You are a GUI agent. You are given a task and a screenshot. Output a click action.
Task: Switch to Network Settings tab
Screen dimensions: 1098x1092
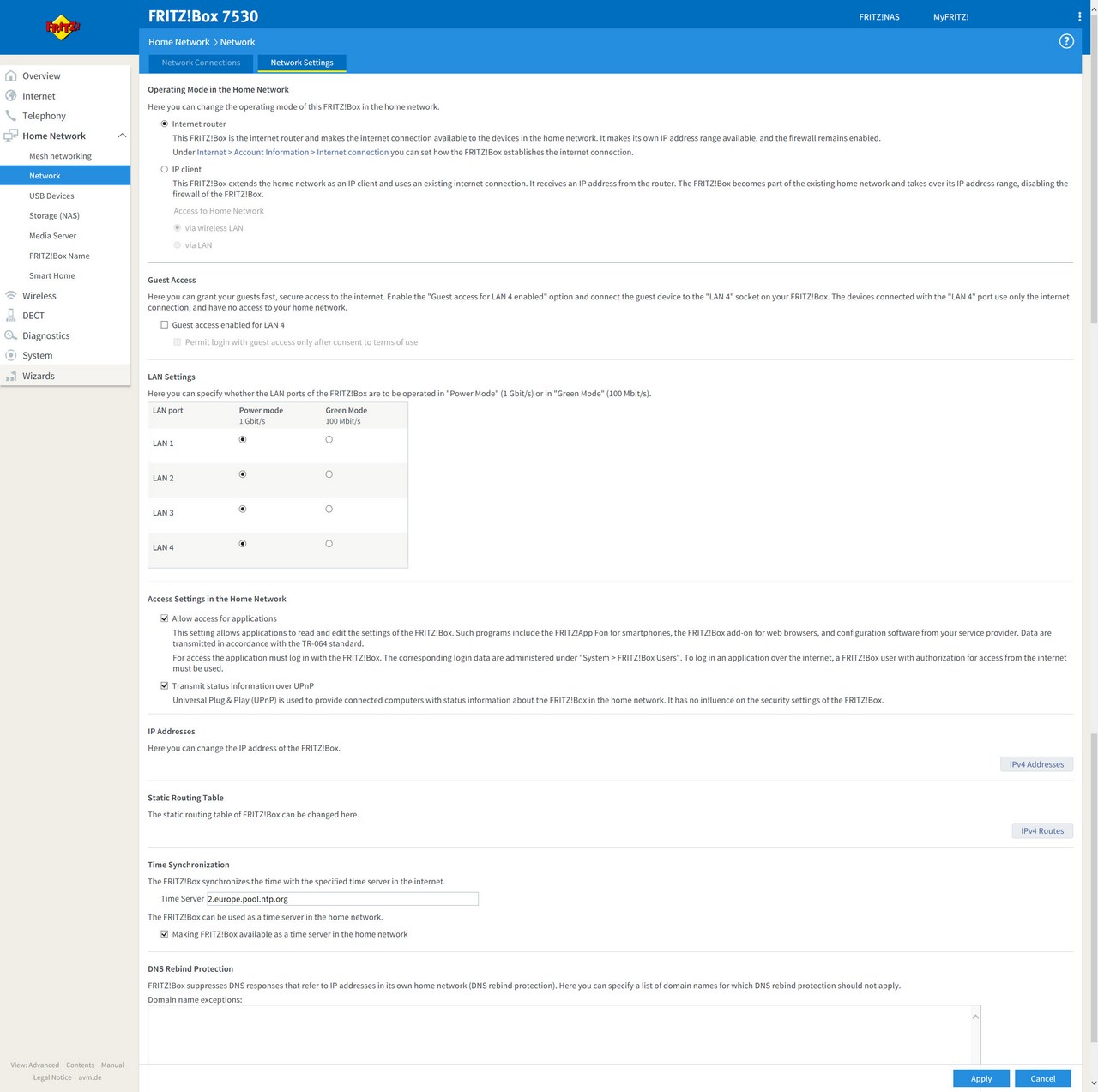point(302,63)
